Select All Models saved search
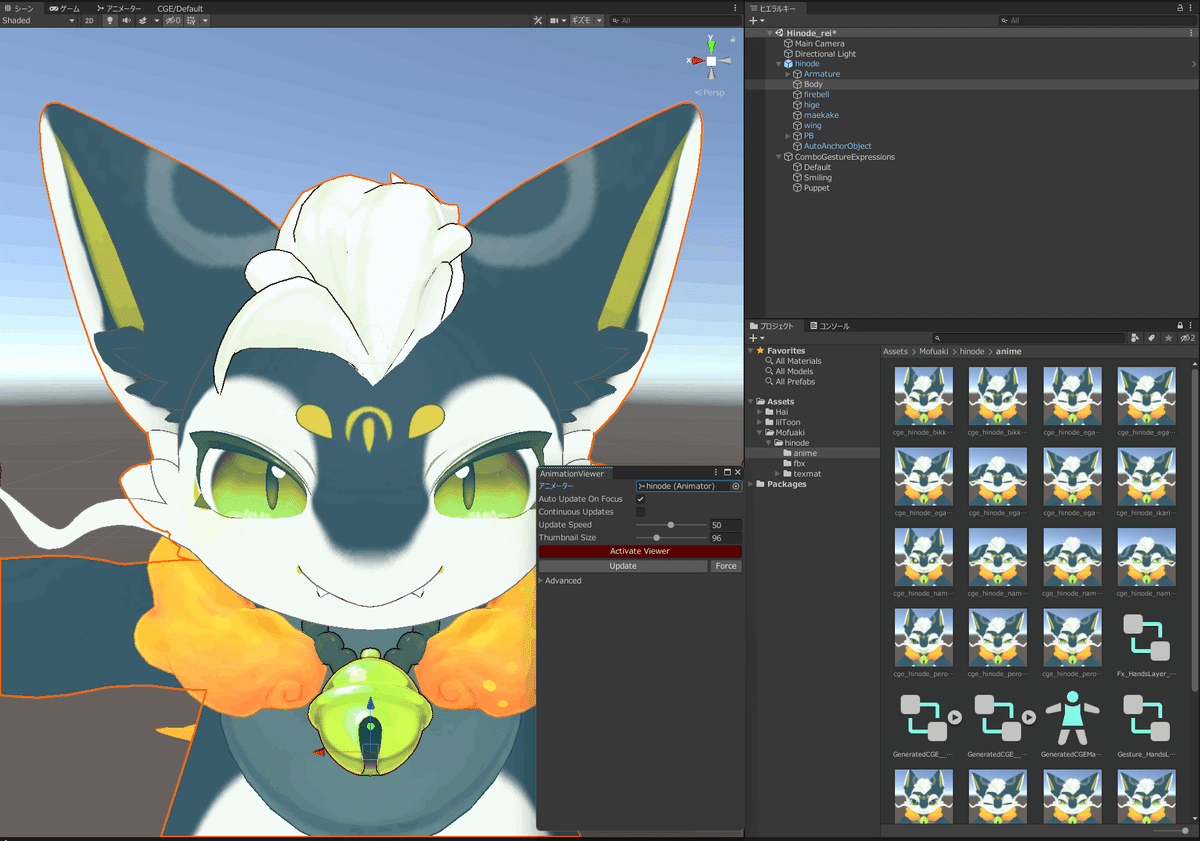This screenshot has height=841, width=1200. pyautogui.click(x=794, y=371)
